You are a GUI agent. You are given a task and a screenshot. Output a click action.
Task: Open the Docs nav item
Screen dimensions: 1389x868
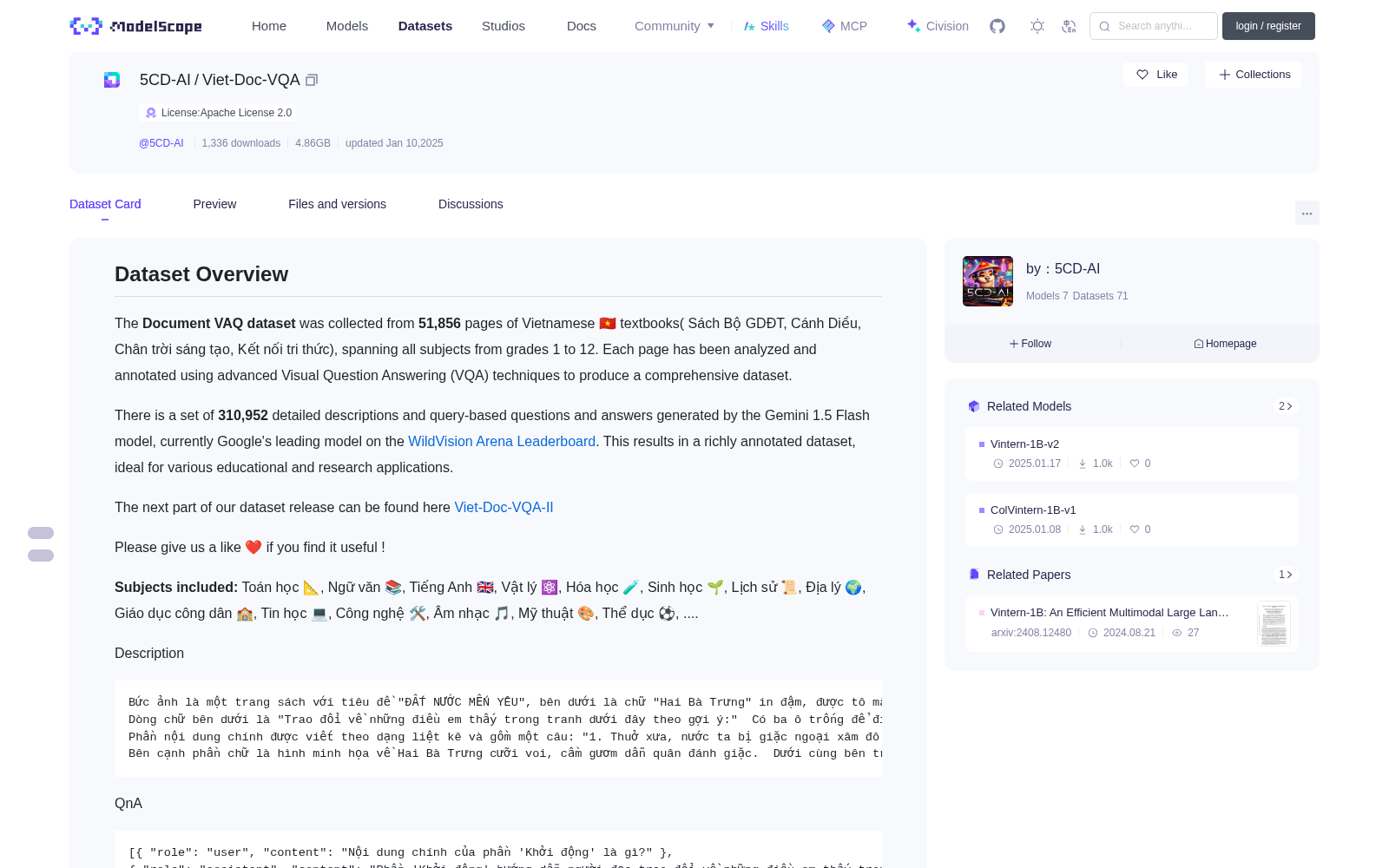click(582, 26)
